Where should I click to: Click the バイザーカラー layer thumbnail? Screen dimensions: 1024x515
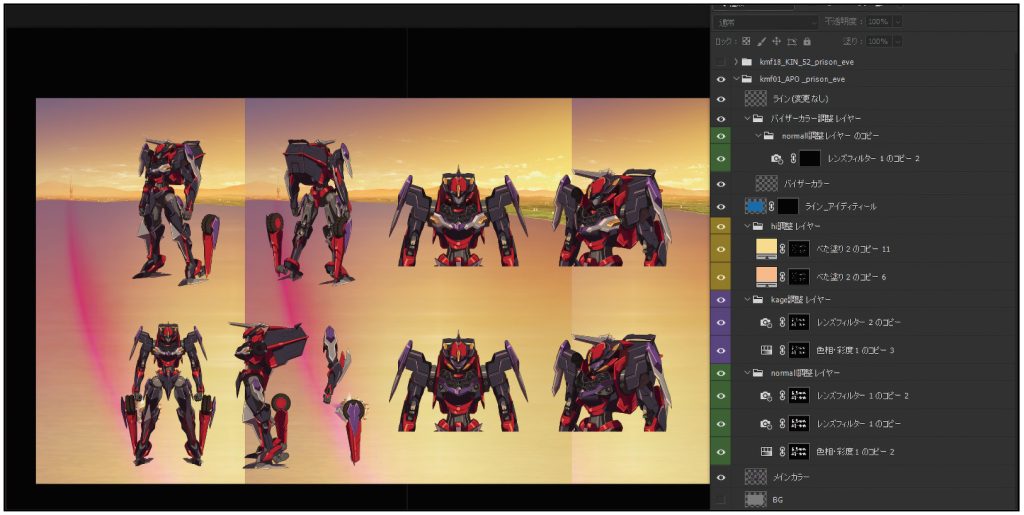point(767,183)
